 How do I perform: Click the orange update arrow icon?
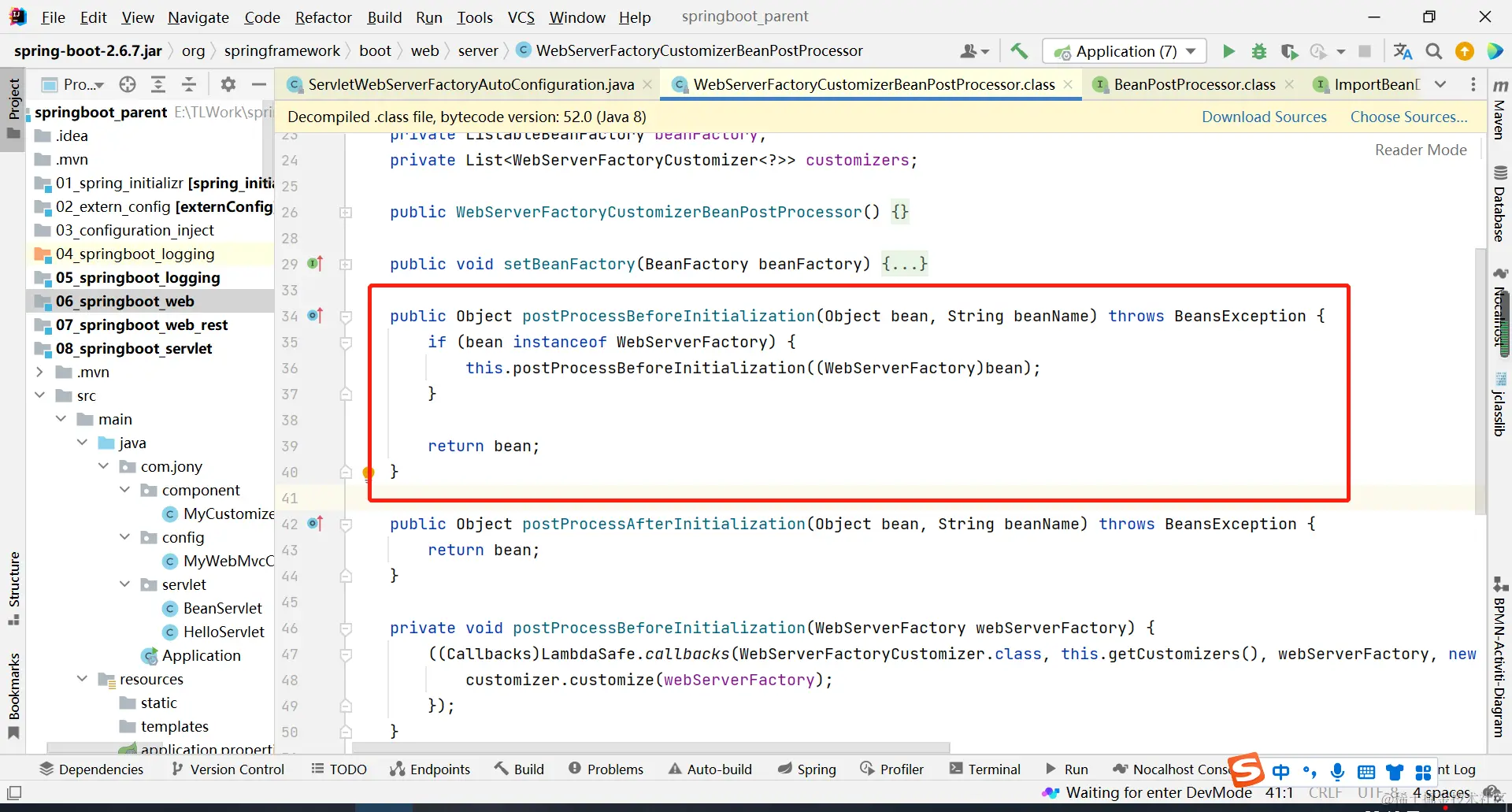pyautogui.click(x=1465, y=51)
